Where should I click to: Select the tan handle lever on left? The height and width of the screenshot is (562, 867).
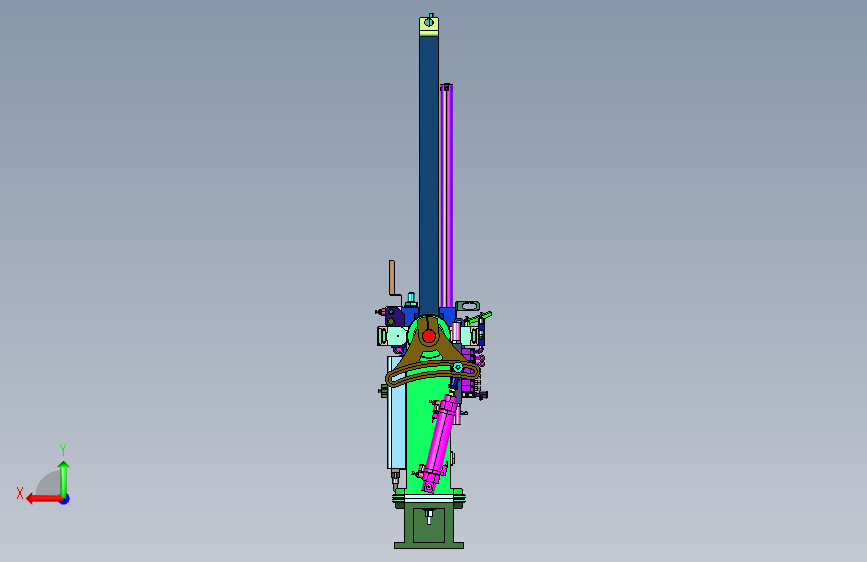coord(392,278)
